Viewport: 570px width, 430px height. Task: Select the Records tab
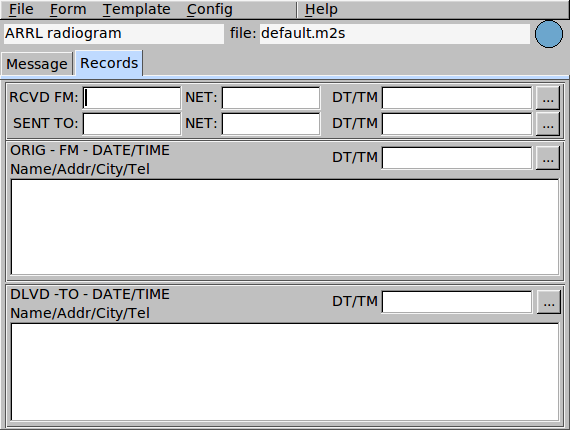click(109, 63)
